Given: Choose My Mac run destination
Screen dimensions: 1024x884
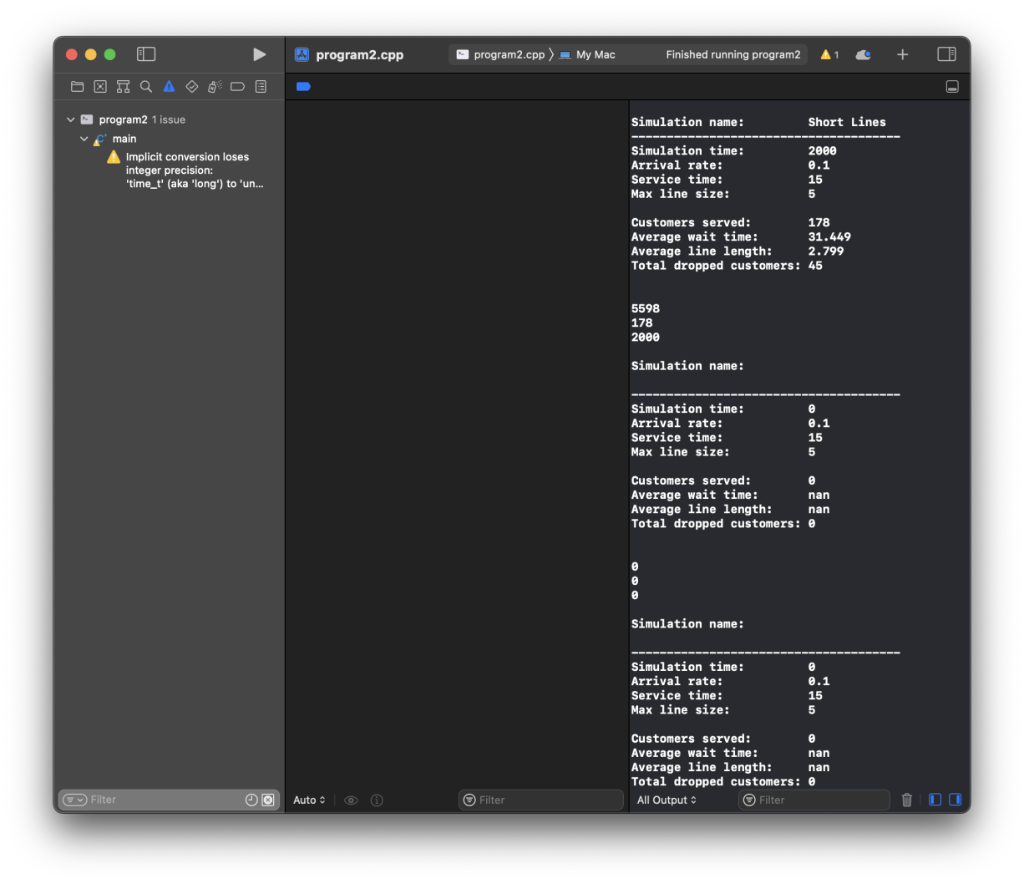Looking at the screenshot, I should point(587,55).
